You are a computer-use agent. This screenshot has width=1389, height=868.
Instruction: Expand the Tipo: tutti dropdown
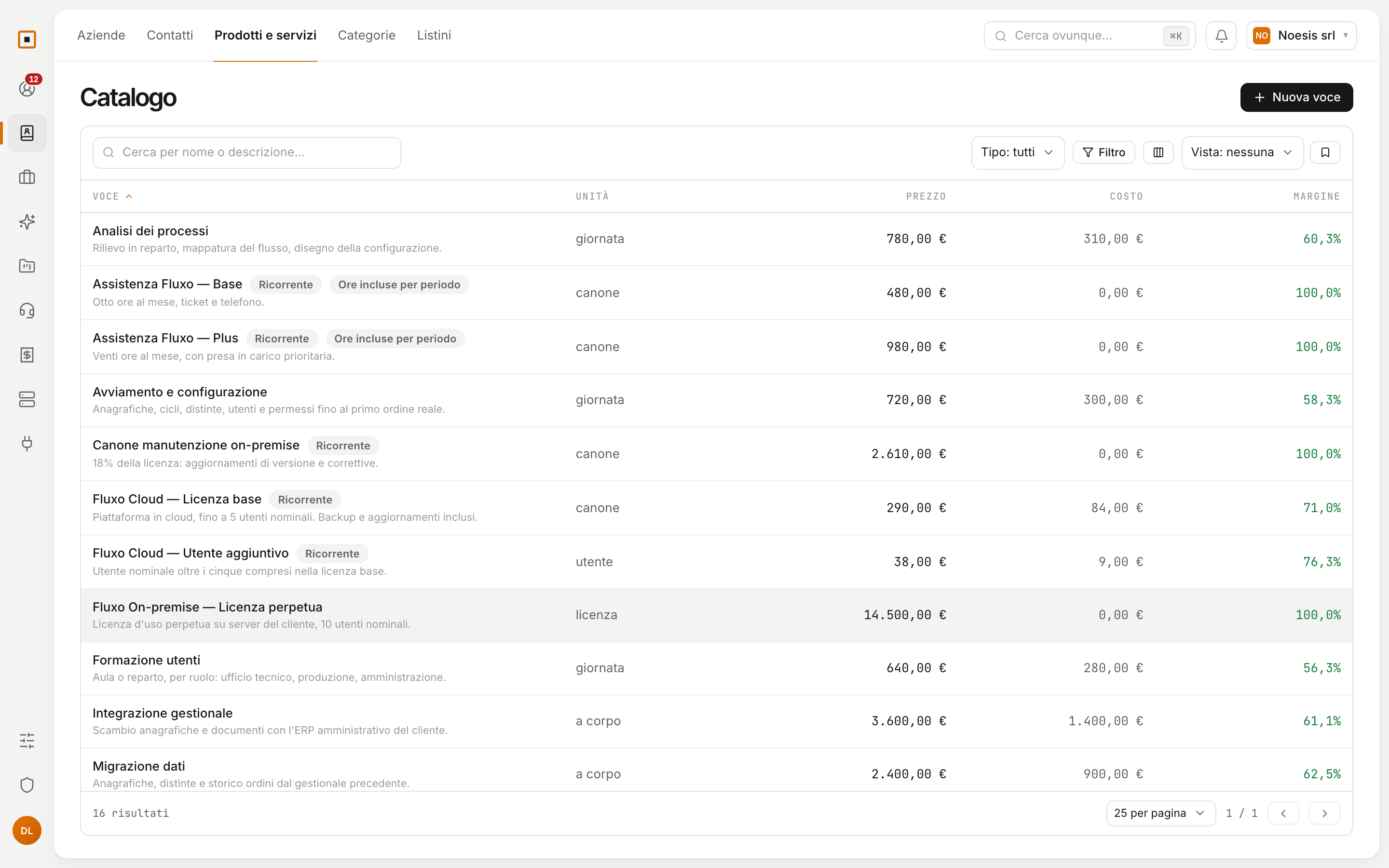tap(1018, 152)
